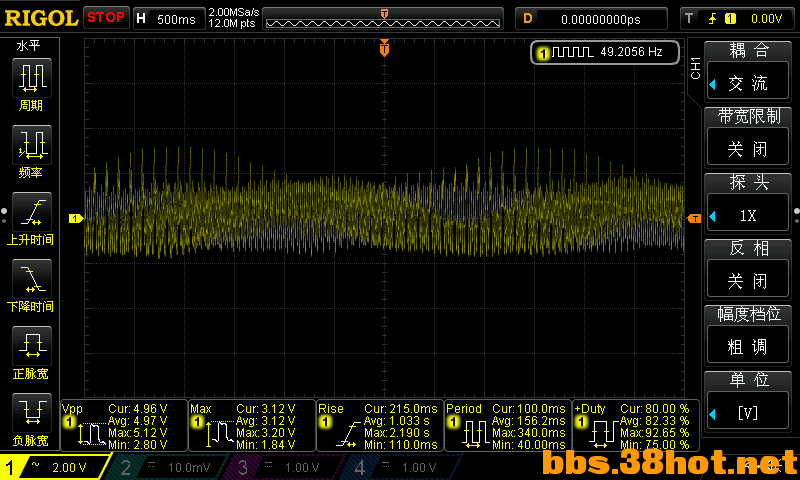
Task: Click the sample rate 2.00MSa/s readout
Action: point(233,12)
